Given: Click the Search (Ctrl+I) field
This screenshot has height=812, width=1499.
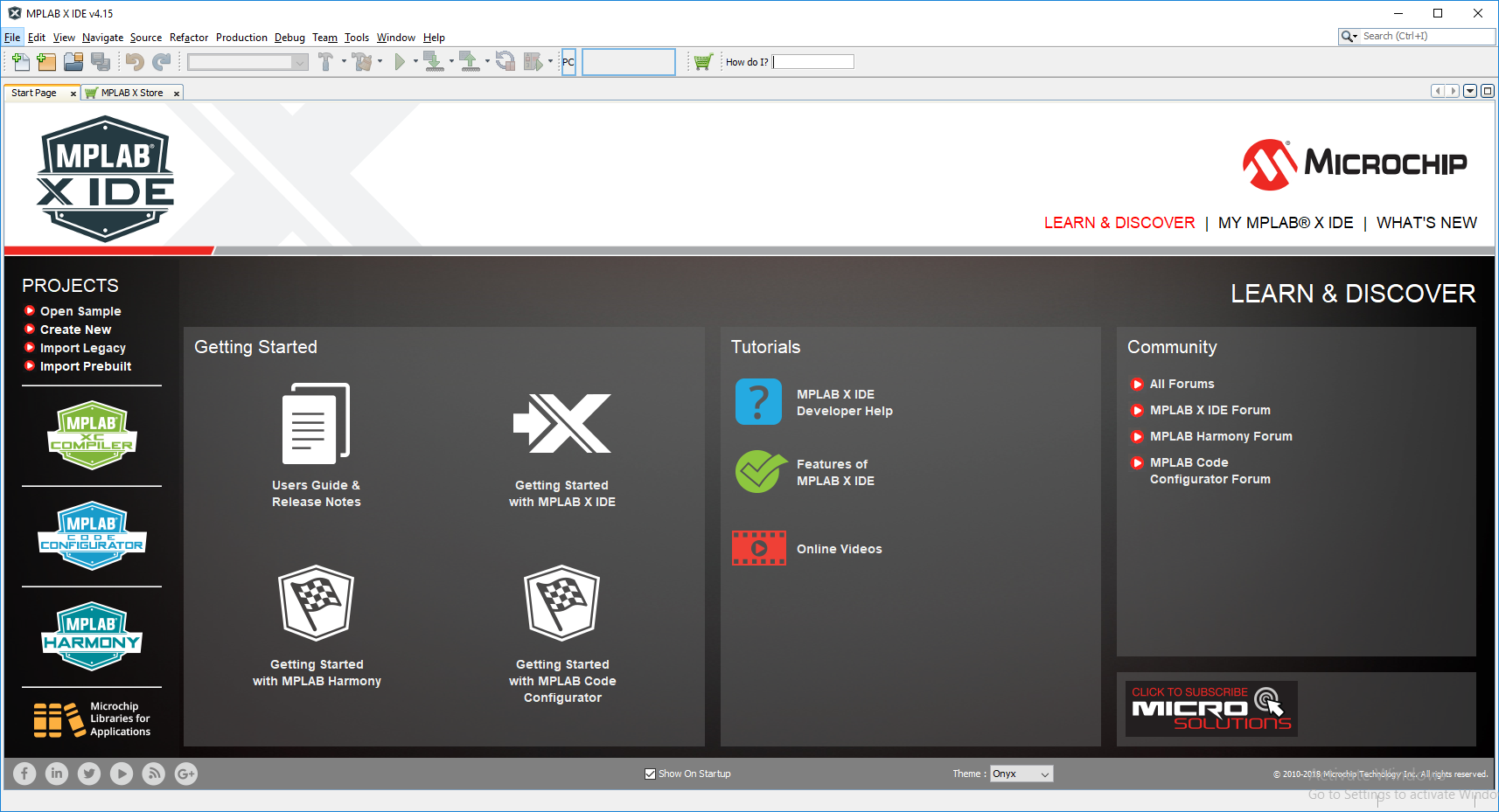Looking at the screenshot, I should (x=1427, y=36).
